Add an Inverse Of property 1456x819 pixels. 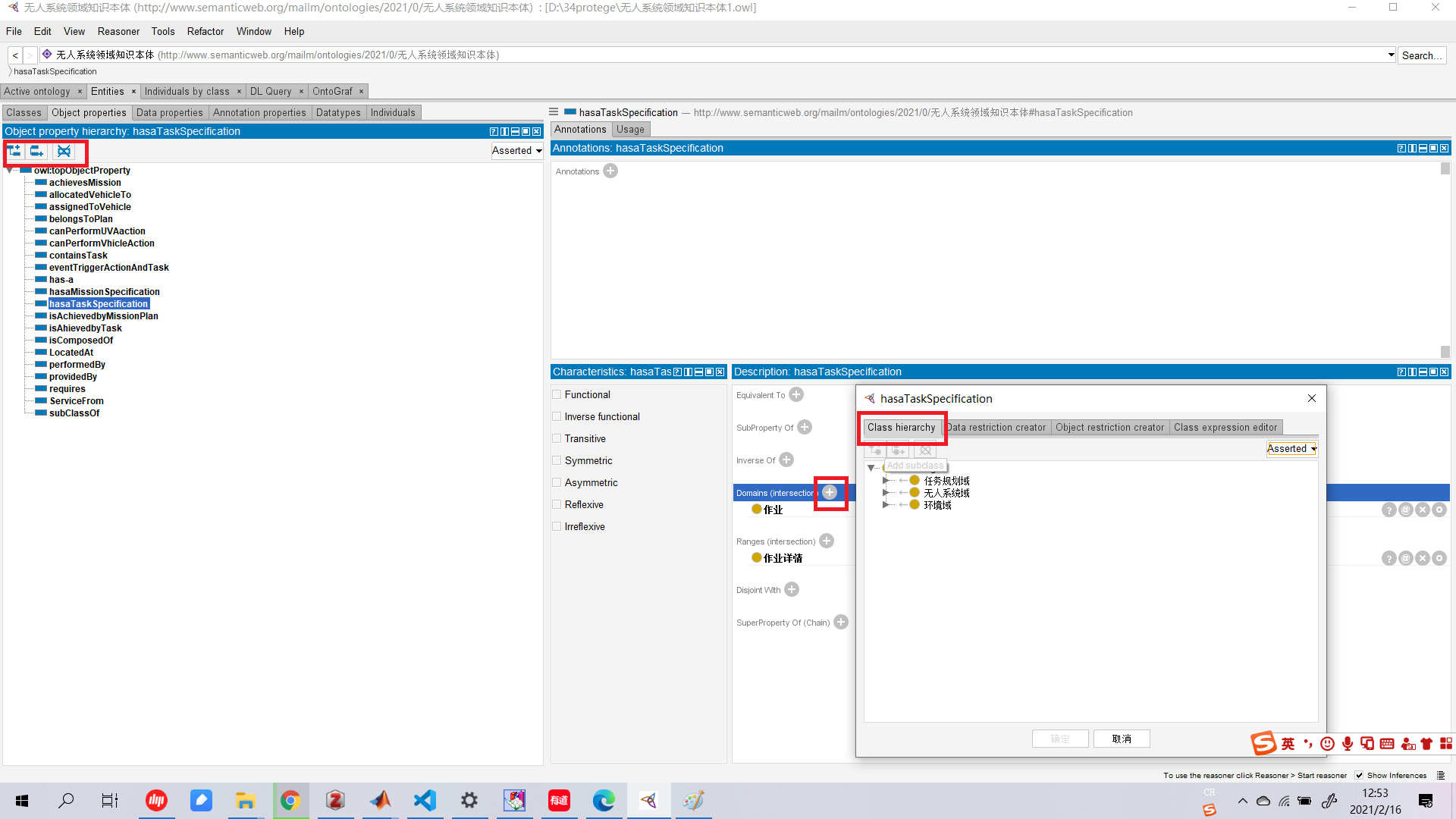point(786,460)
